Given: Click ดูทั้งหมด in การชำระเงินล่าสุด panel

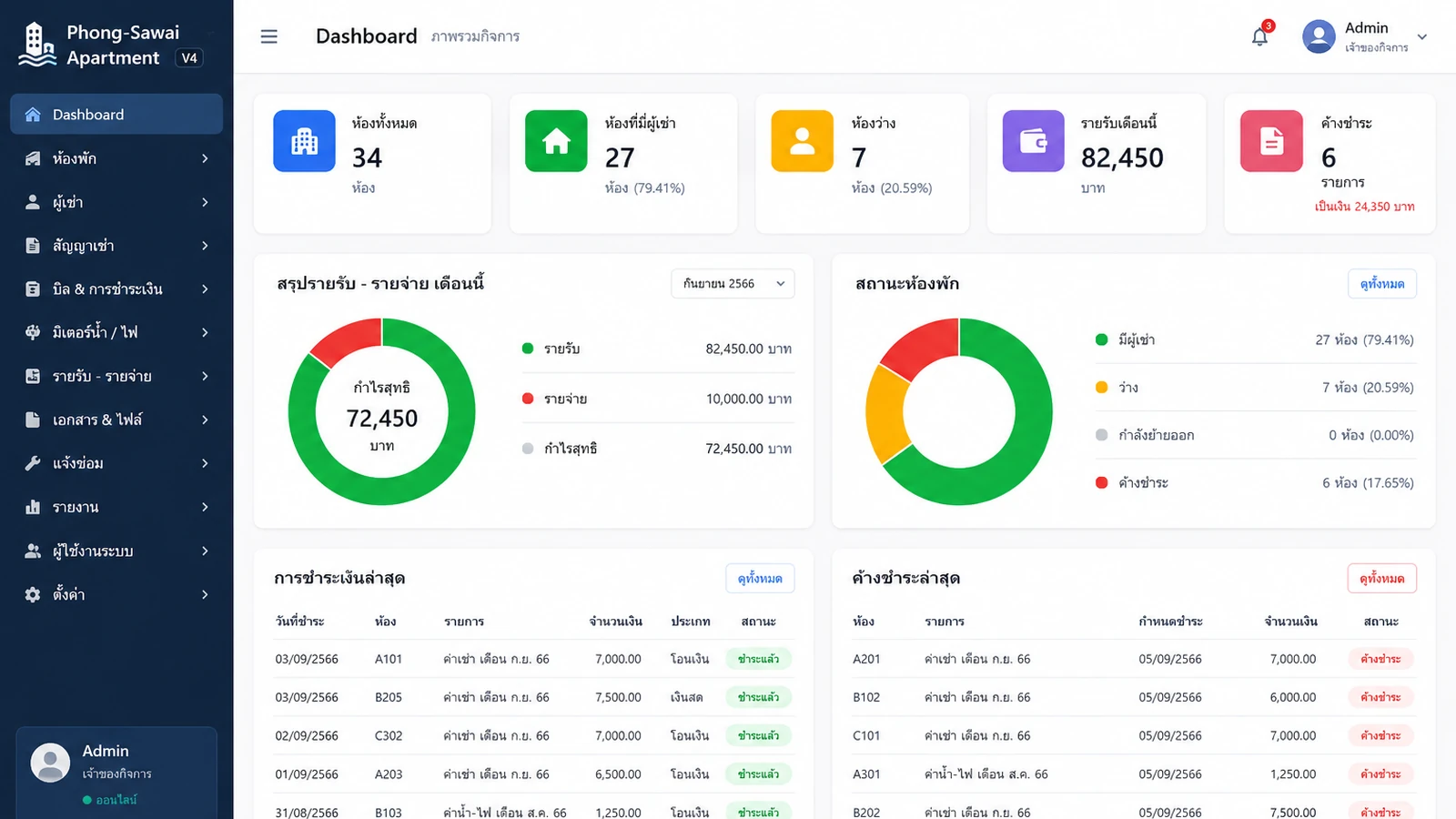Looking at the screenshot, I should 760,578.
